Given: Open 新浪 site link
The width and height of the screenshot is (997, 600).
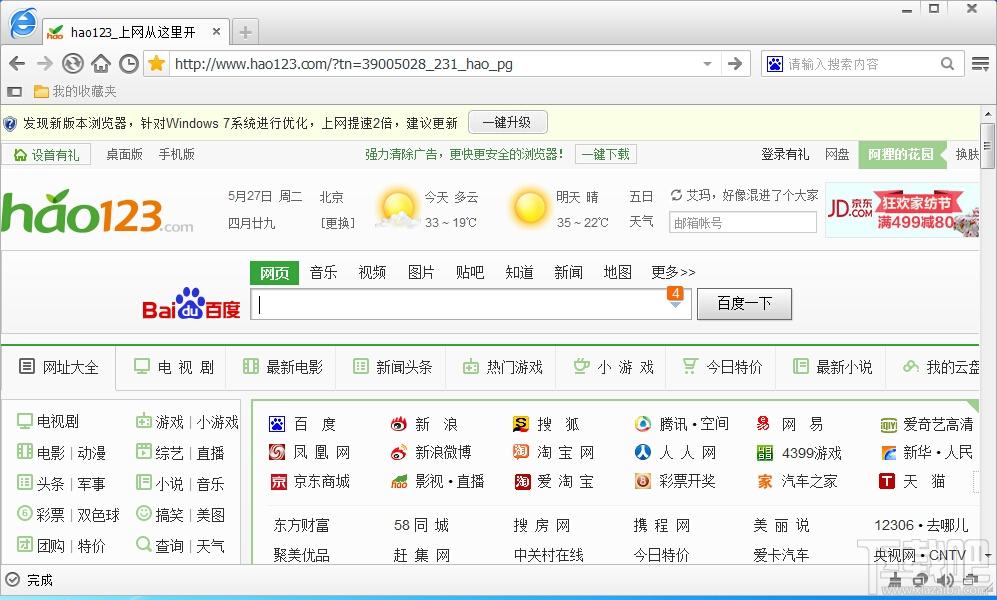Looking at the screenshot, I should pos(425,424).
